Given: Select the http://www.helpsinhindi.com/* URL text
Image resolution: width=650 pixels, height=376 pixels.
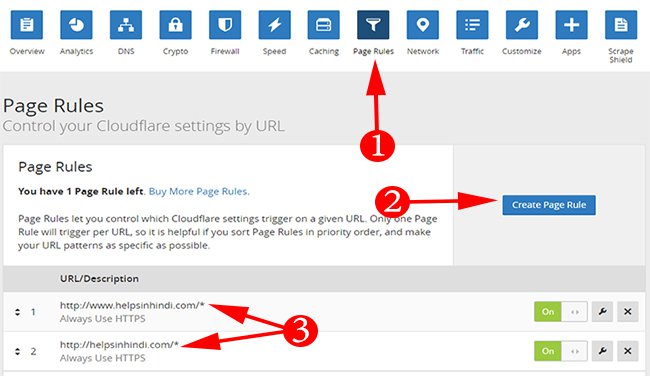Looking at the screenshot, I should 132,306.
